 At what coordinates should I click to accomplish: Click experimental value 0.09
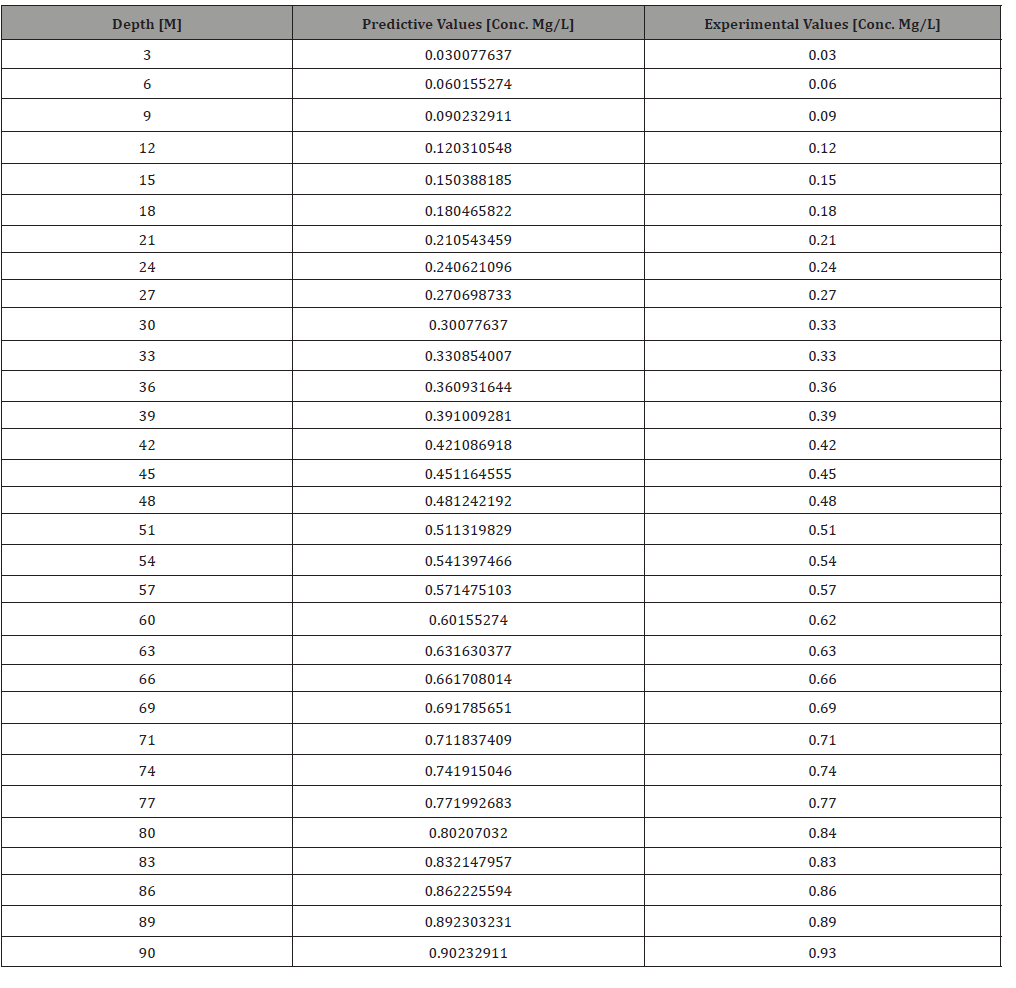click(822, 116)
